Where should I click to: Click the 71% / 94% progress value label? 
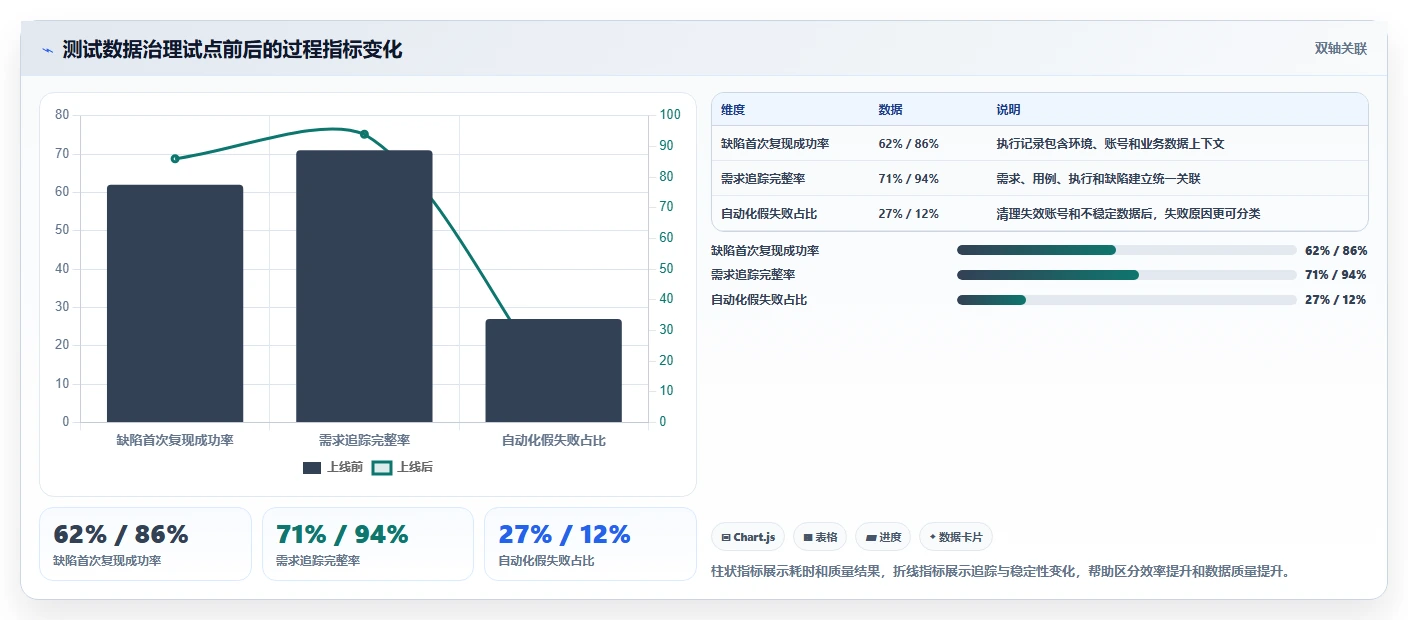tap(1336, 275)
